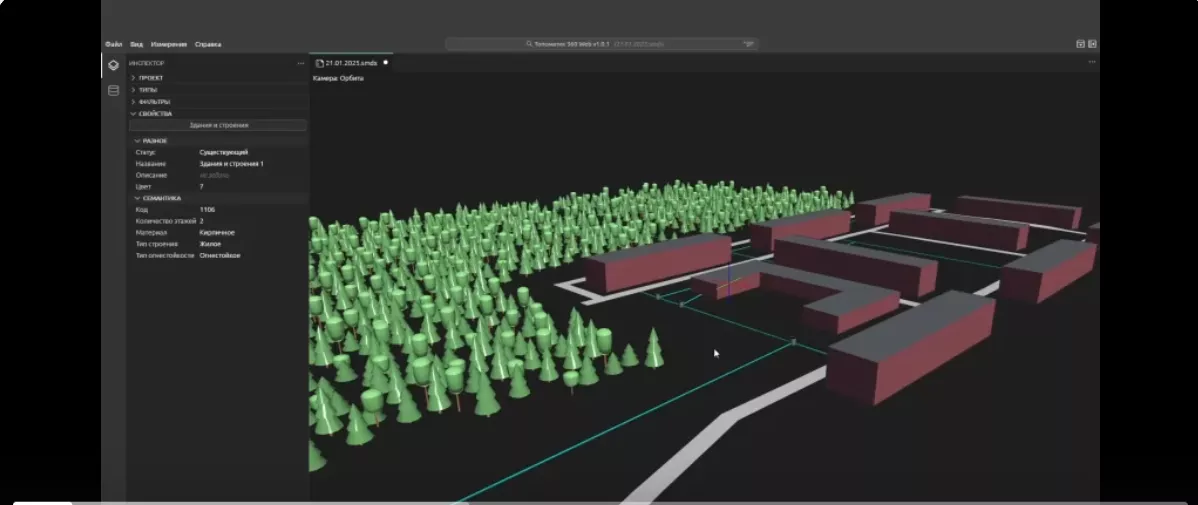Open the database sidebar icon

coord(113,90)
